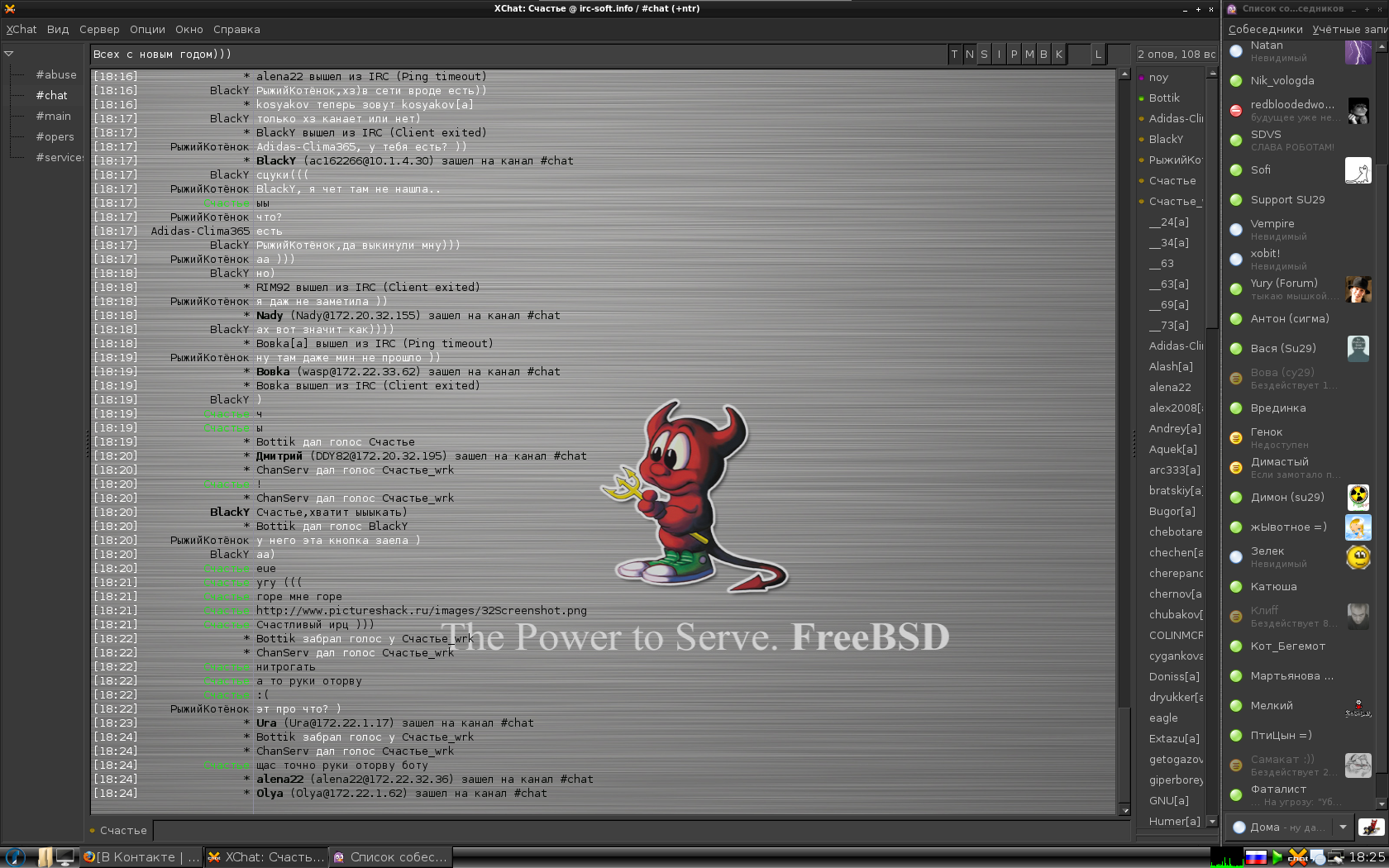The image size is (1389, 868).
Task: Select eagle in the channel user list
Action: tap(1163, 718)
